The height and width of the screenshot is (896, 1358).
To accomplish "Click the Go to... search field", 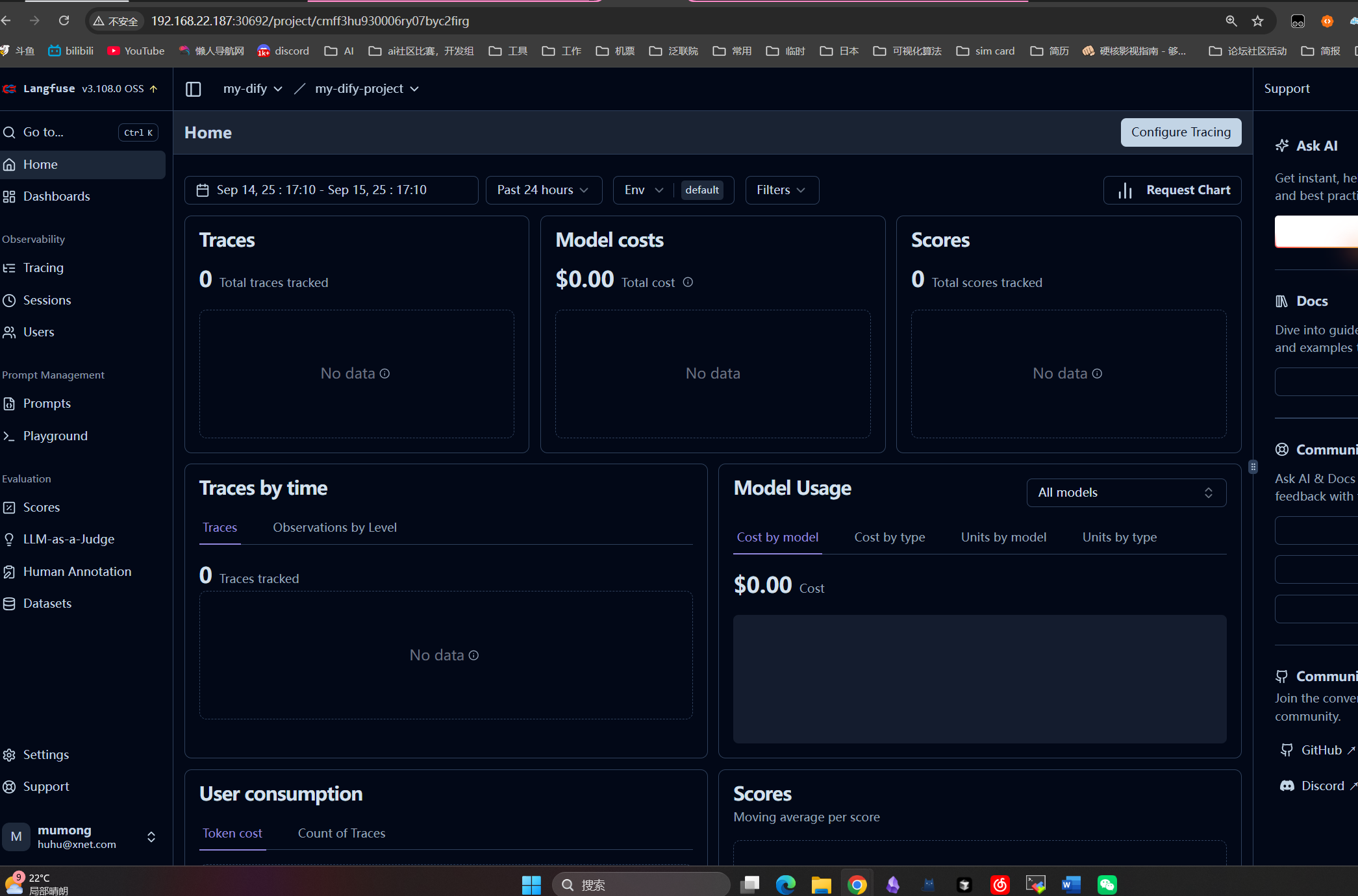I will point(81,132).
